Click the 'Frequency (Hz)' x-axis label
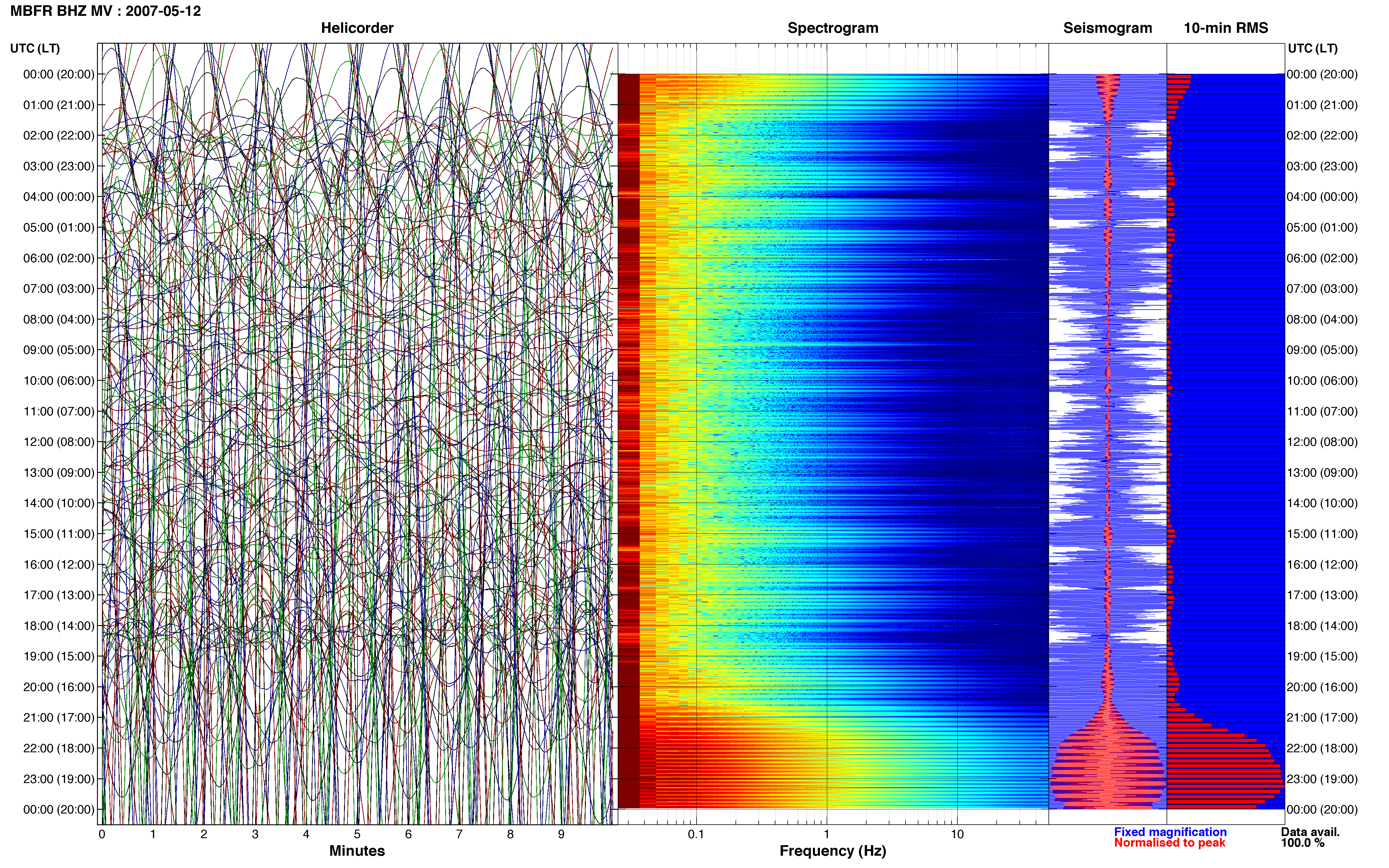 833,851
